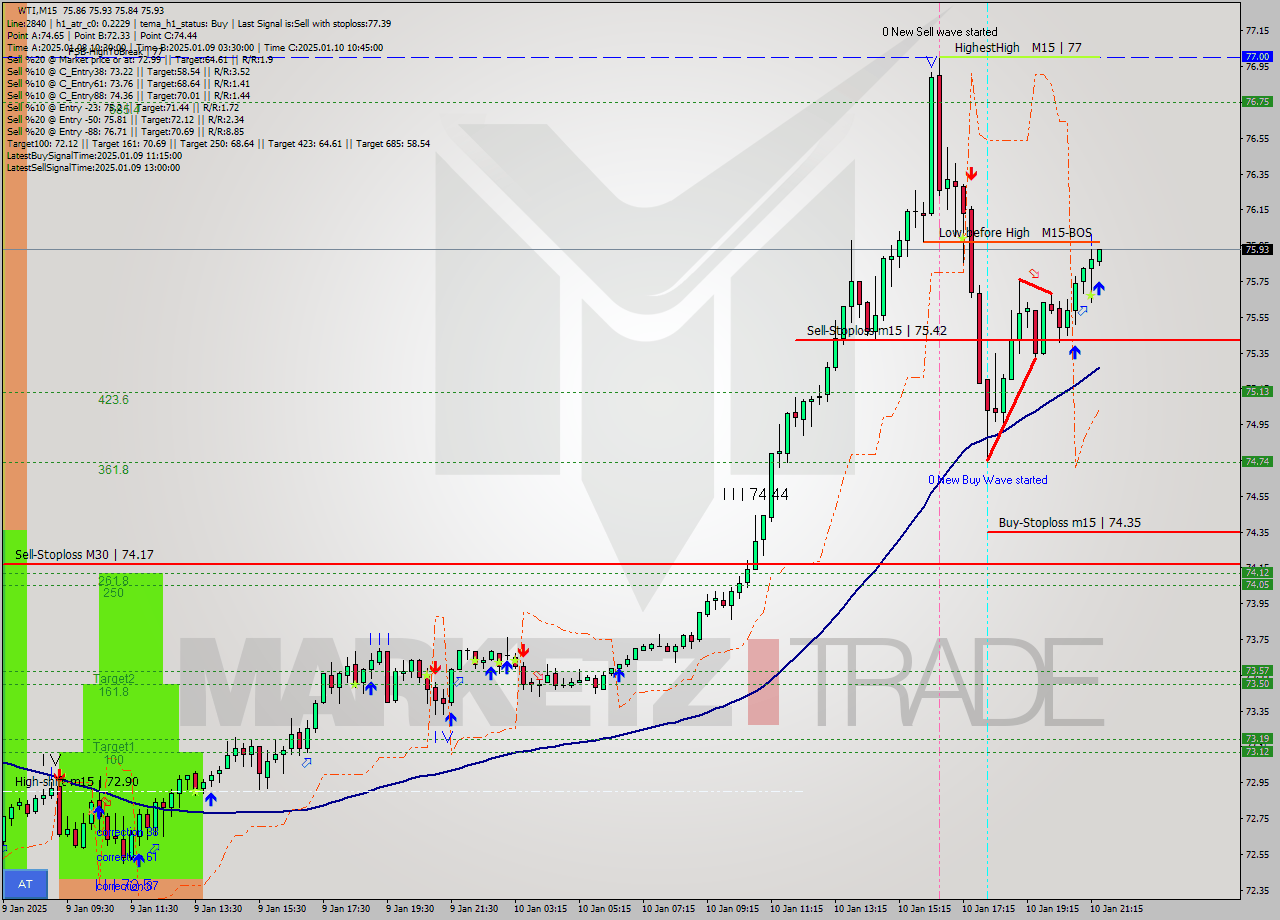Click the green 77.00 price tag
Image resolution: width=1280 pixels, height=920 pixels.
tap(1256, 56)
